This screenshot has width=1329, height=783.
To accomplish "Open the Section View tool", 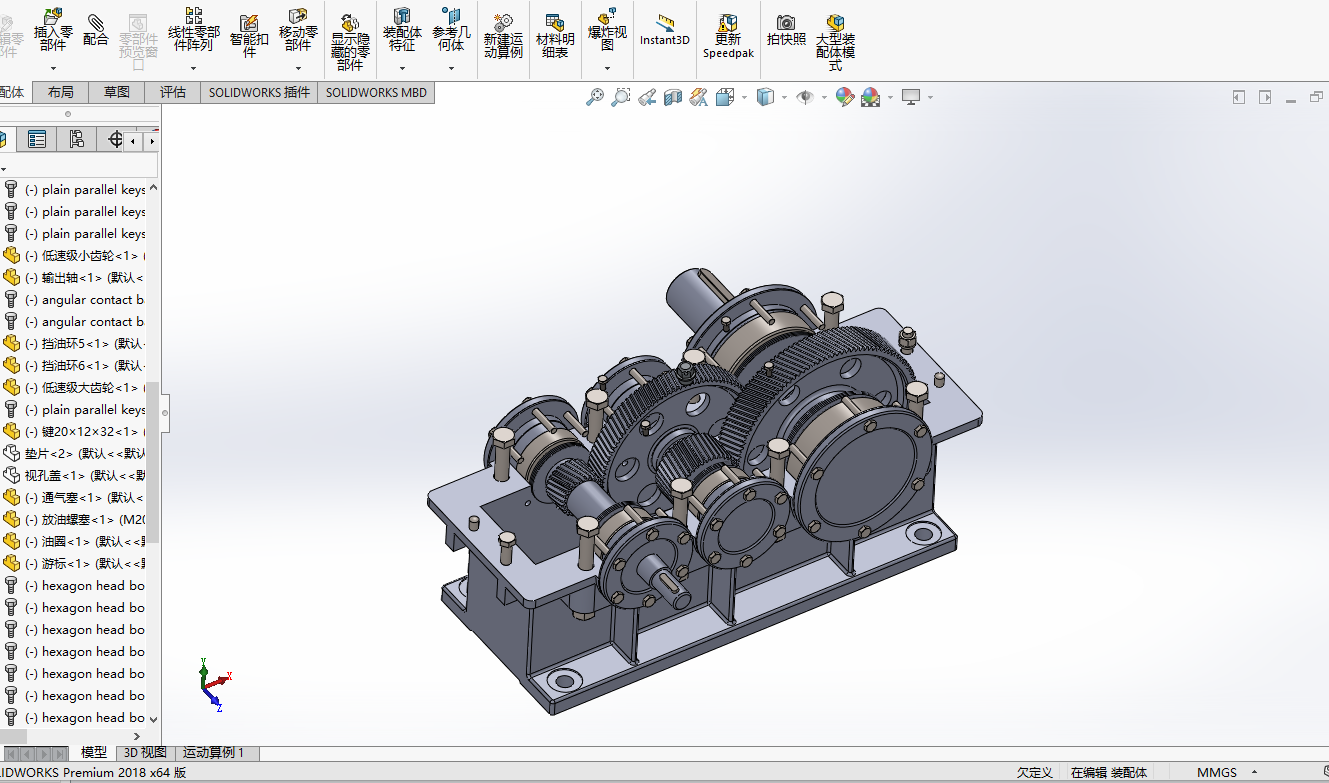I will coord(673,97).
